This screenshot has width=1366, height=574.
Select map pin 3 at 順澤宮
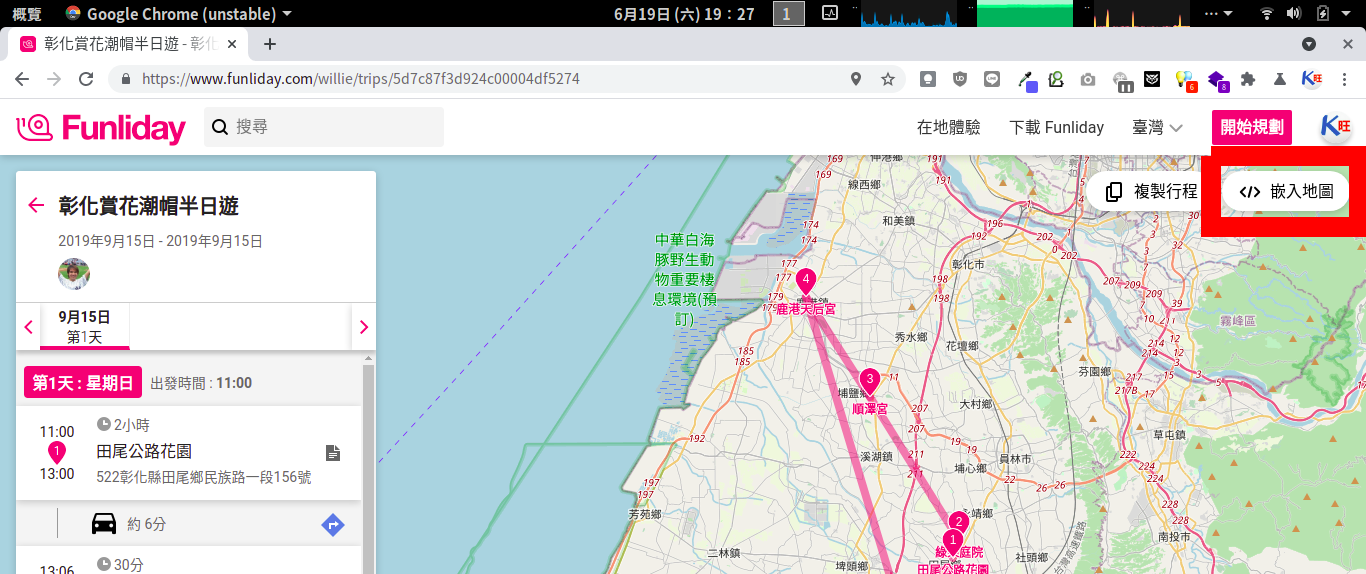tap(870, 381)
